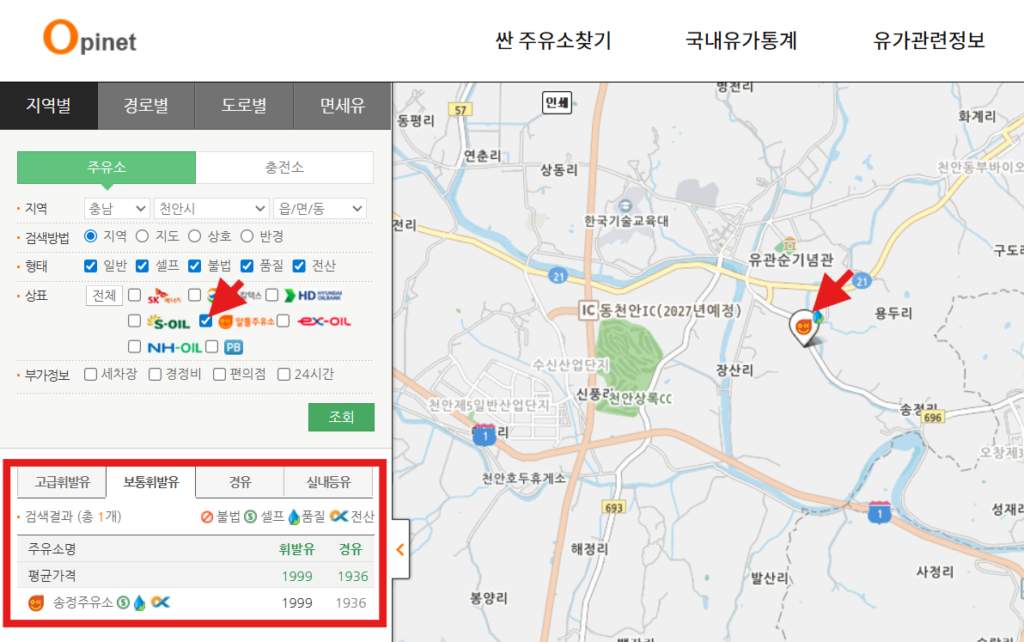Switch to the 경로별 tab
The image size is (1024, 642).
tap(146, 106)
